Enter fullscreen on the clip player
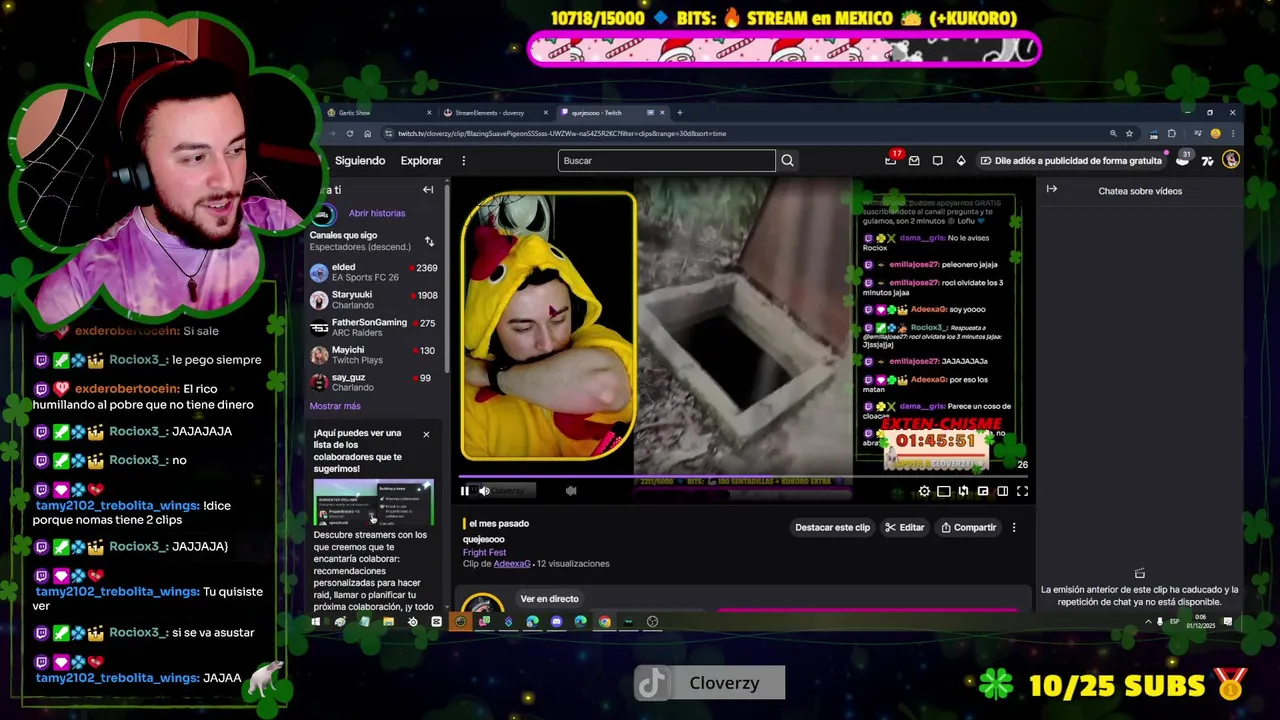The image size is (1280, 720). [1022, 491]
